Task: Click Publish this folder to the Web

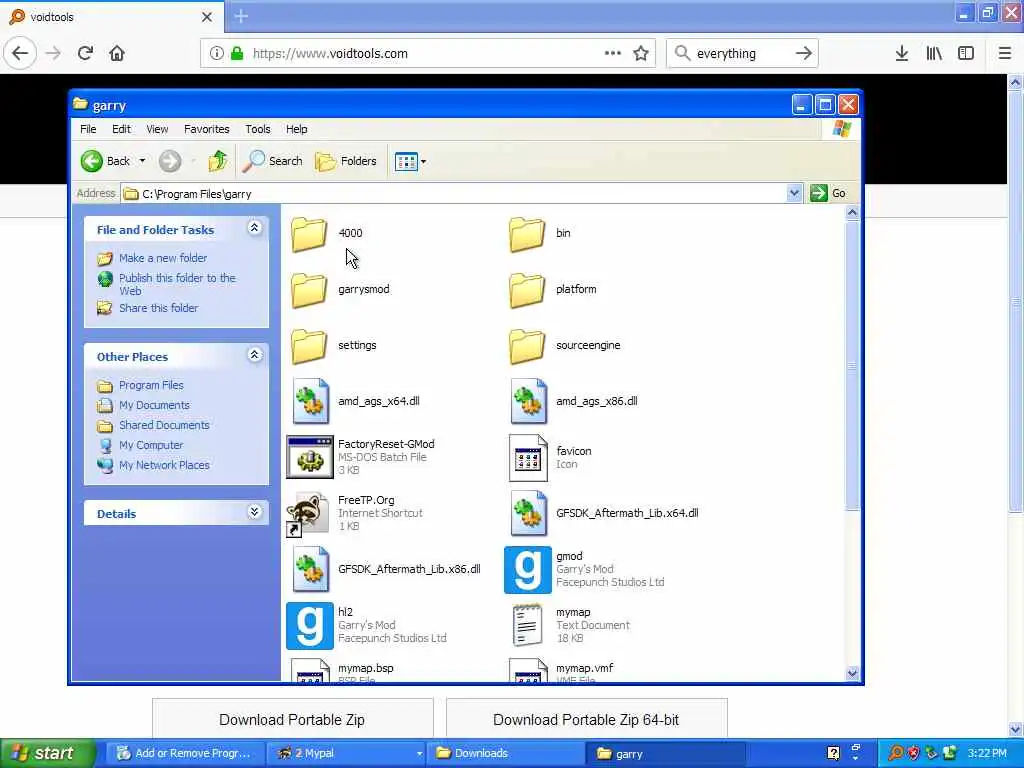Action: 177,284
